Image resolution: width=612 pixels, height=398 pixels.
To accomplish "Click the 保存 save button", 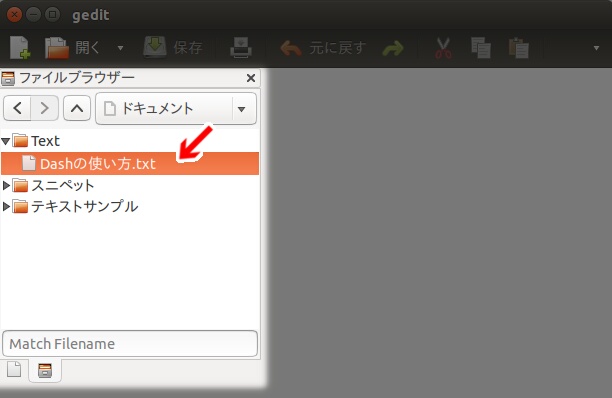I will (x=173, y=48).
